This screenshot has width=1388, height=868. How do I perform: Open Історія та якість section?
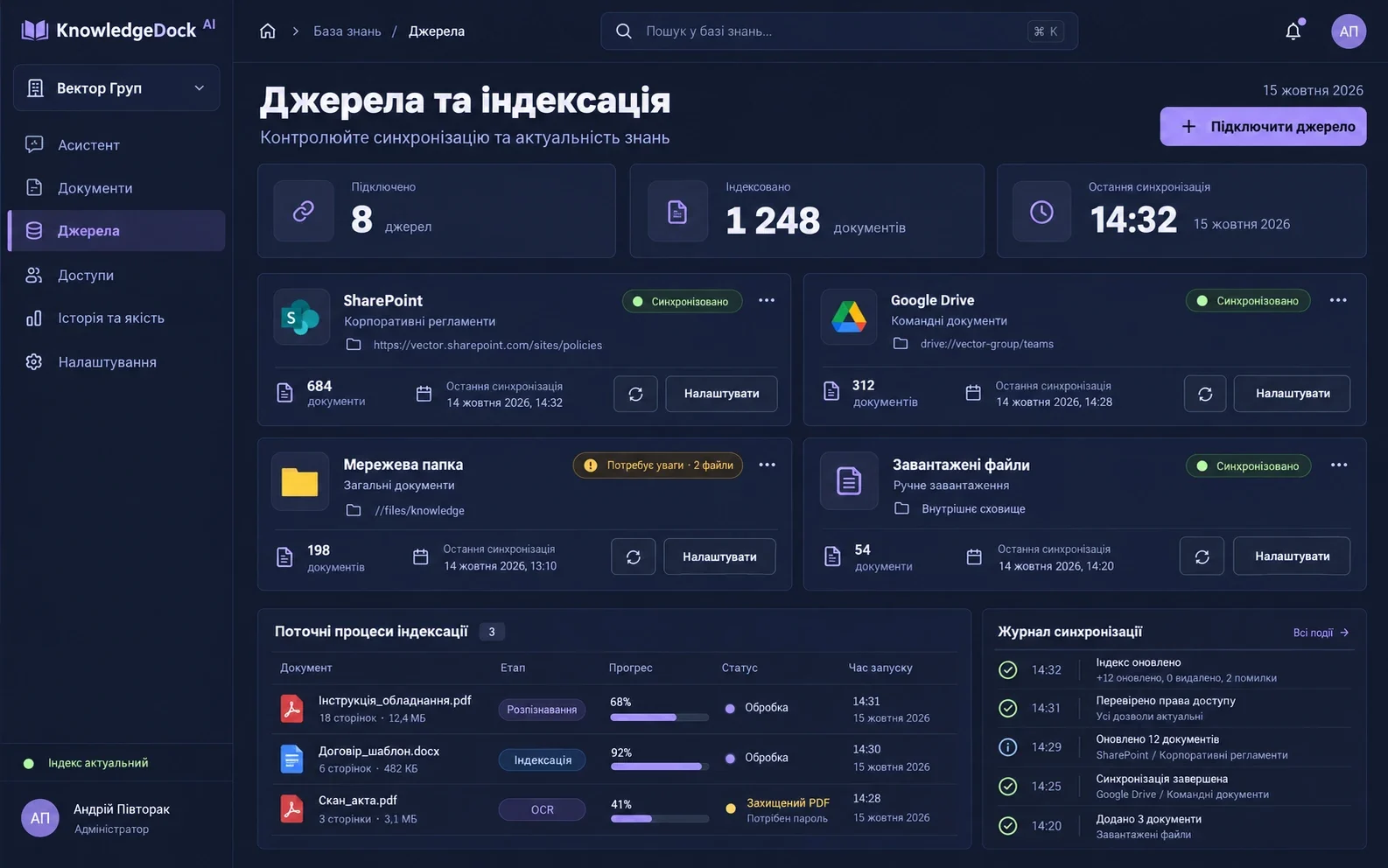click(x=116, y=318)
